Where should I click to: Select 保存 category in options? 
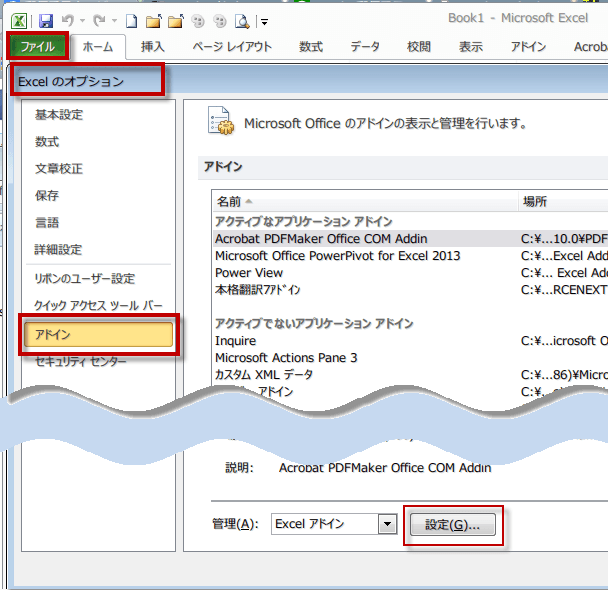pos(47,195)
